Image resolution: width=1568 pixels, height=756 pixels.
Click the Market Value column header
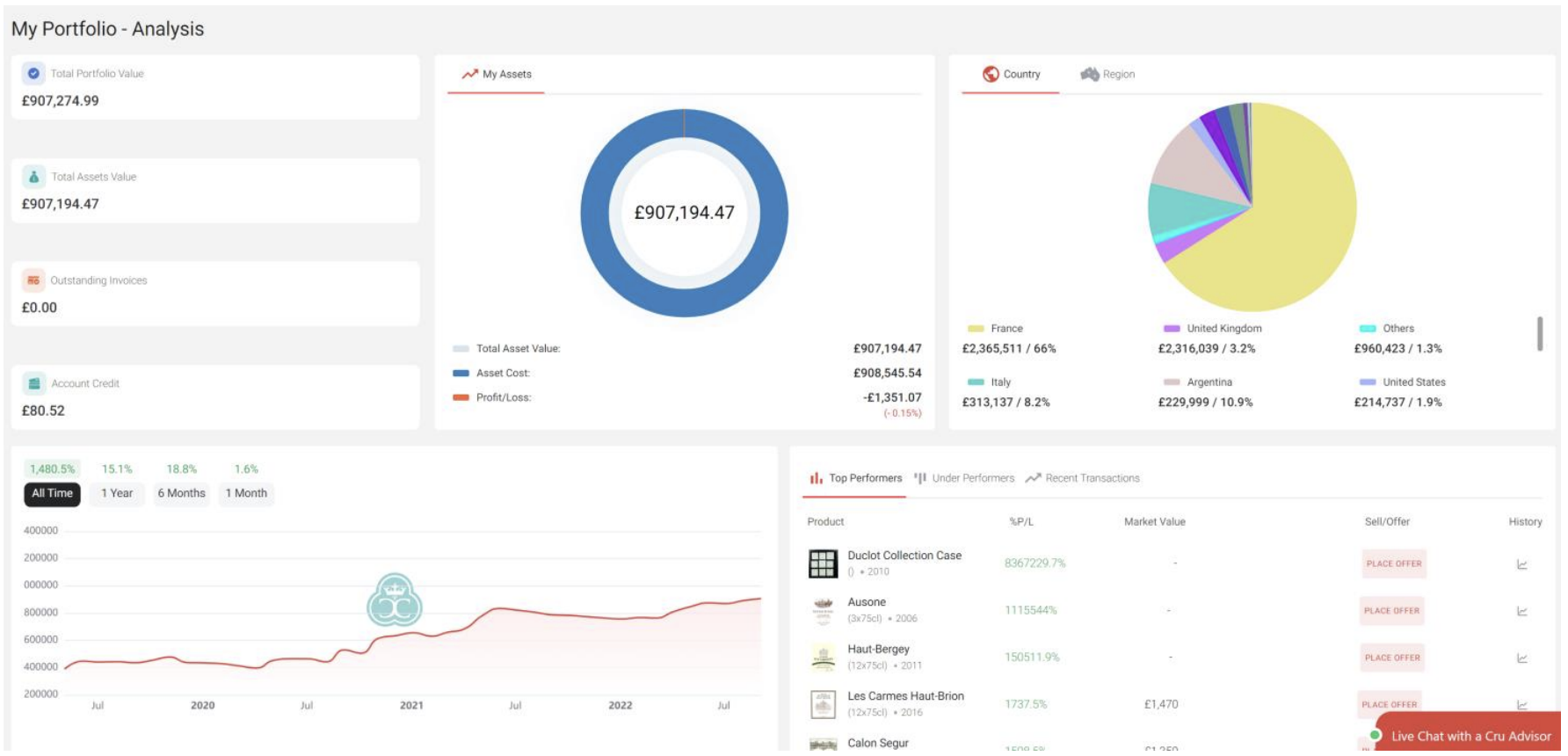tap(1155, 522)
